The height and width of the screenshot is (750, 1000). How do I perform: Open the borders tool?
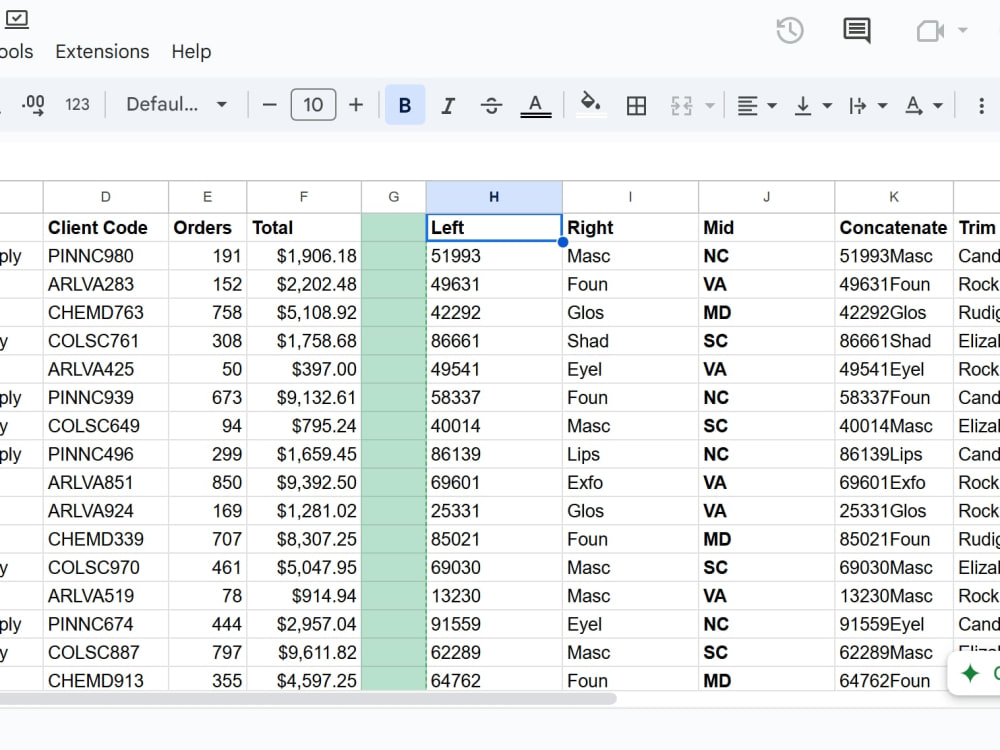636,105
